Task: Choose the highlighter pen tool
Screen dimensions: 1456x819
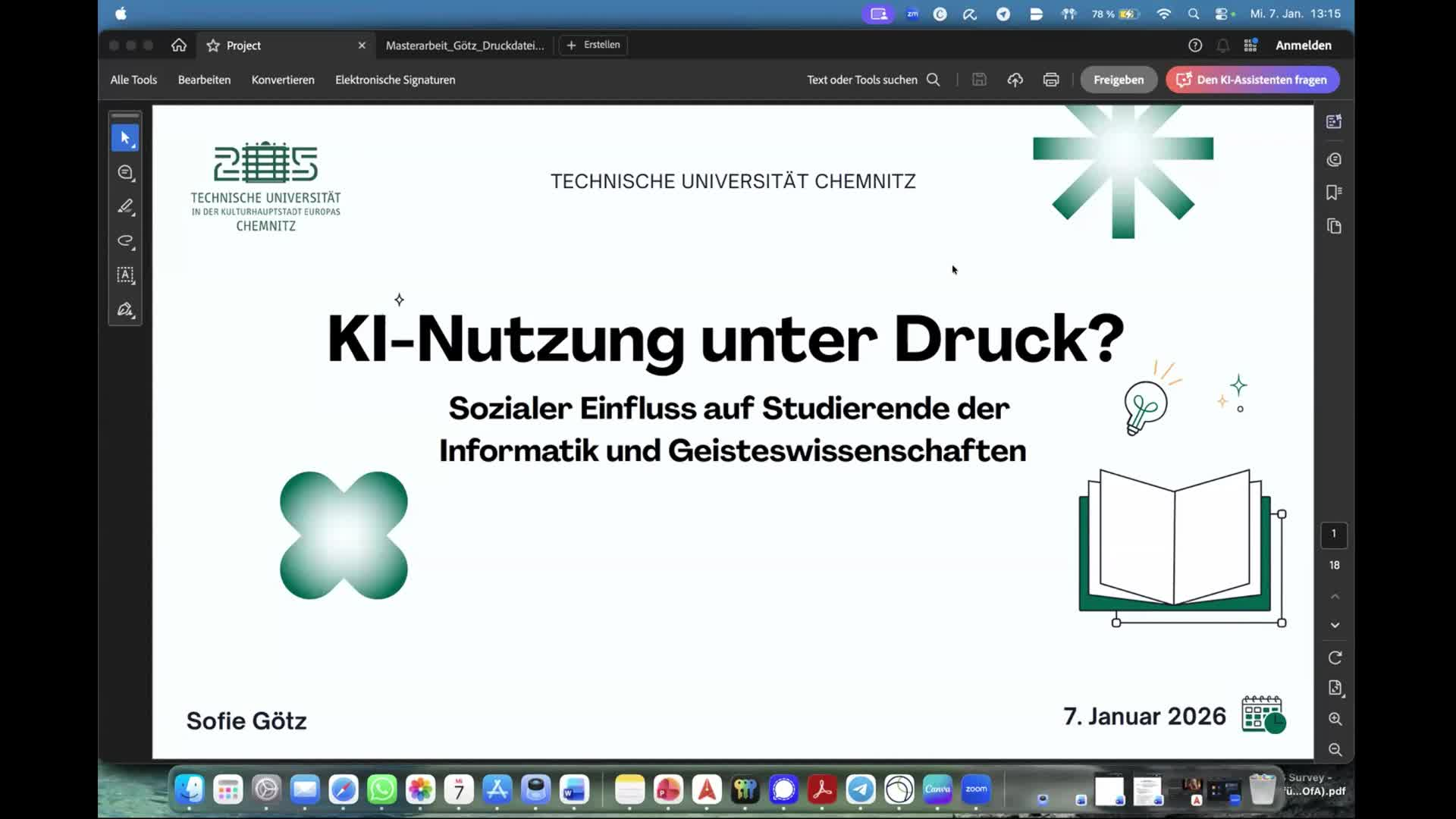Action: [125, 207]
